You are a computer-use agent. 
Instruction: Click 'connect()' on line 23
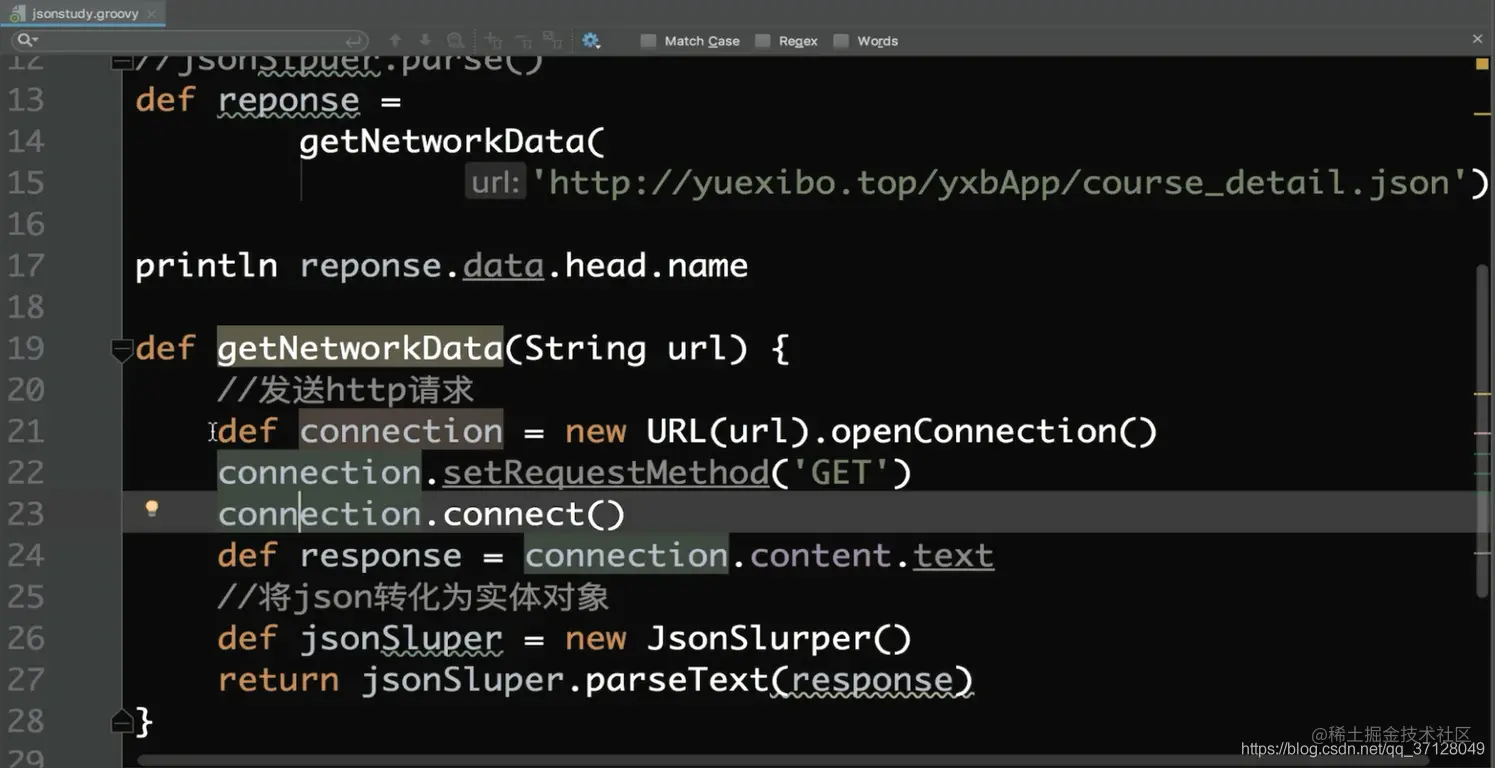pyautogui.click(x=534, y=515)
